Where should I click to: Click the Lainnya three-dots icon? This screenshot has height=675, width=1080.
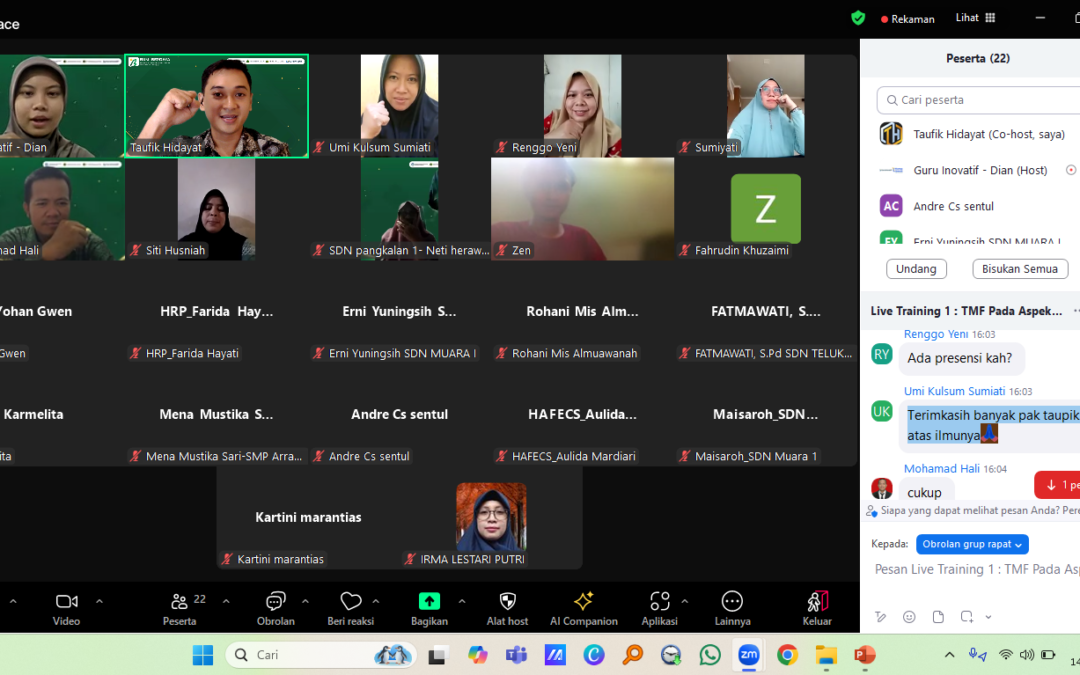(732, 601)
